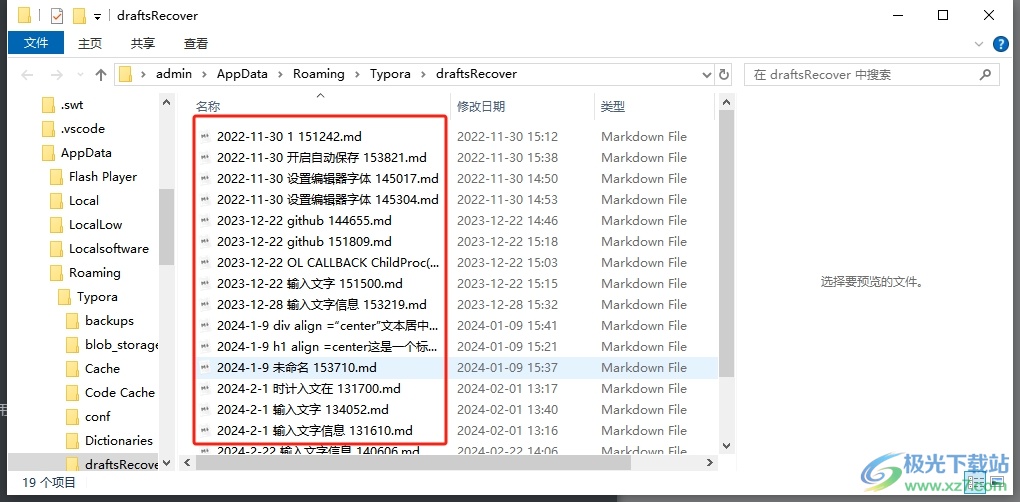Select file 2023-12-22 github 144655.md
The image size is (1020, 502).
click(x=304, y=220)
